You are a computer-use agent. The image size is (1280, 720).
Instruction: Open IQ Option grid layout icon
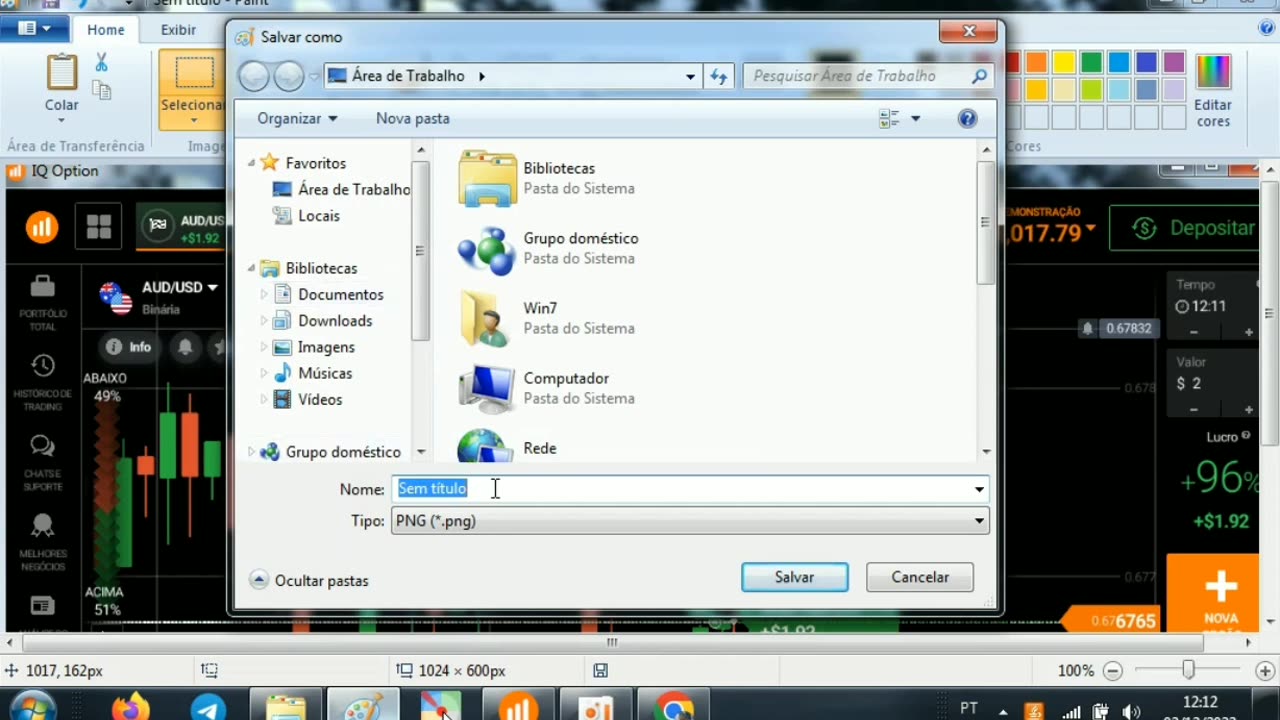(99, 227)
